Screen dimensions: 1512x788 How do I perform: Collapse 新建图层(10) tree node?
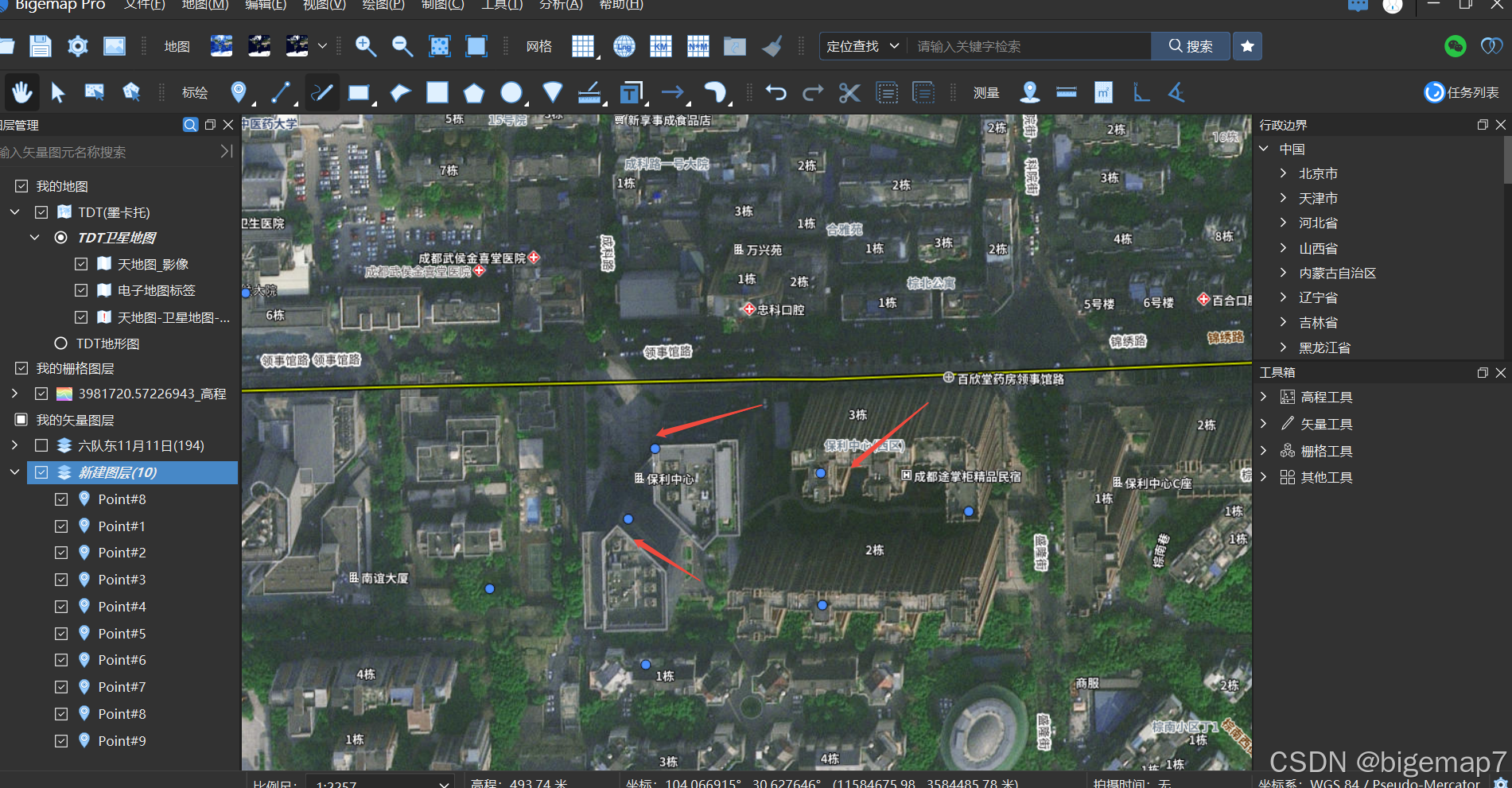point(15,472)
